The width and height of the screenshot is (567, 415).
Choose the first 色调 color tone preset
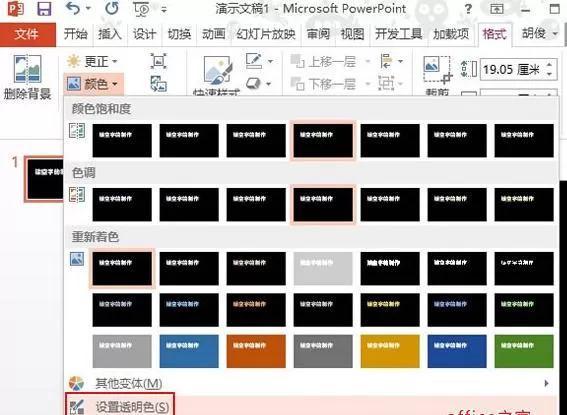pos(122,204)
